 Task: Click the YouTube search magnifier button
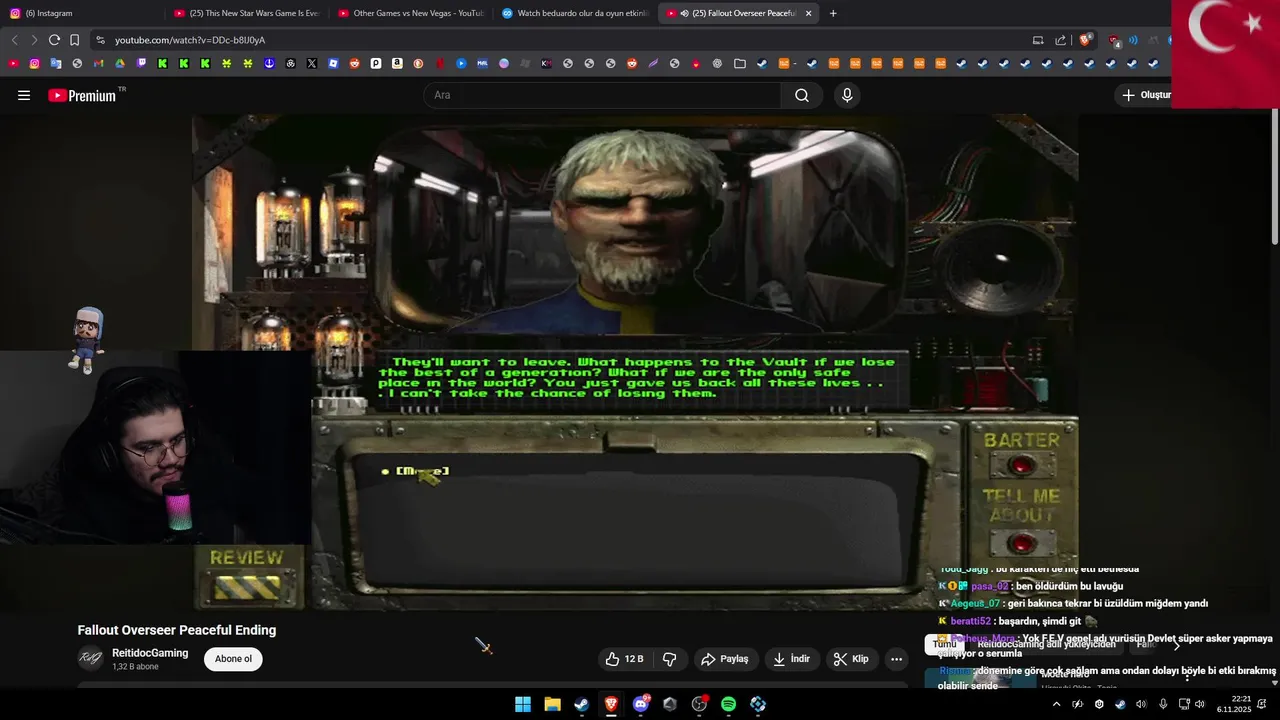click(x=802, y=95)
